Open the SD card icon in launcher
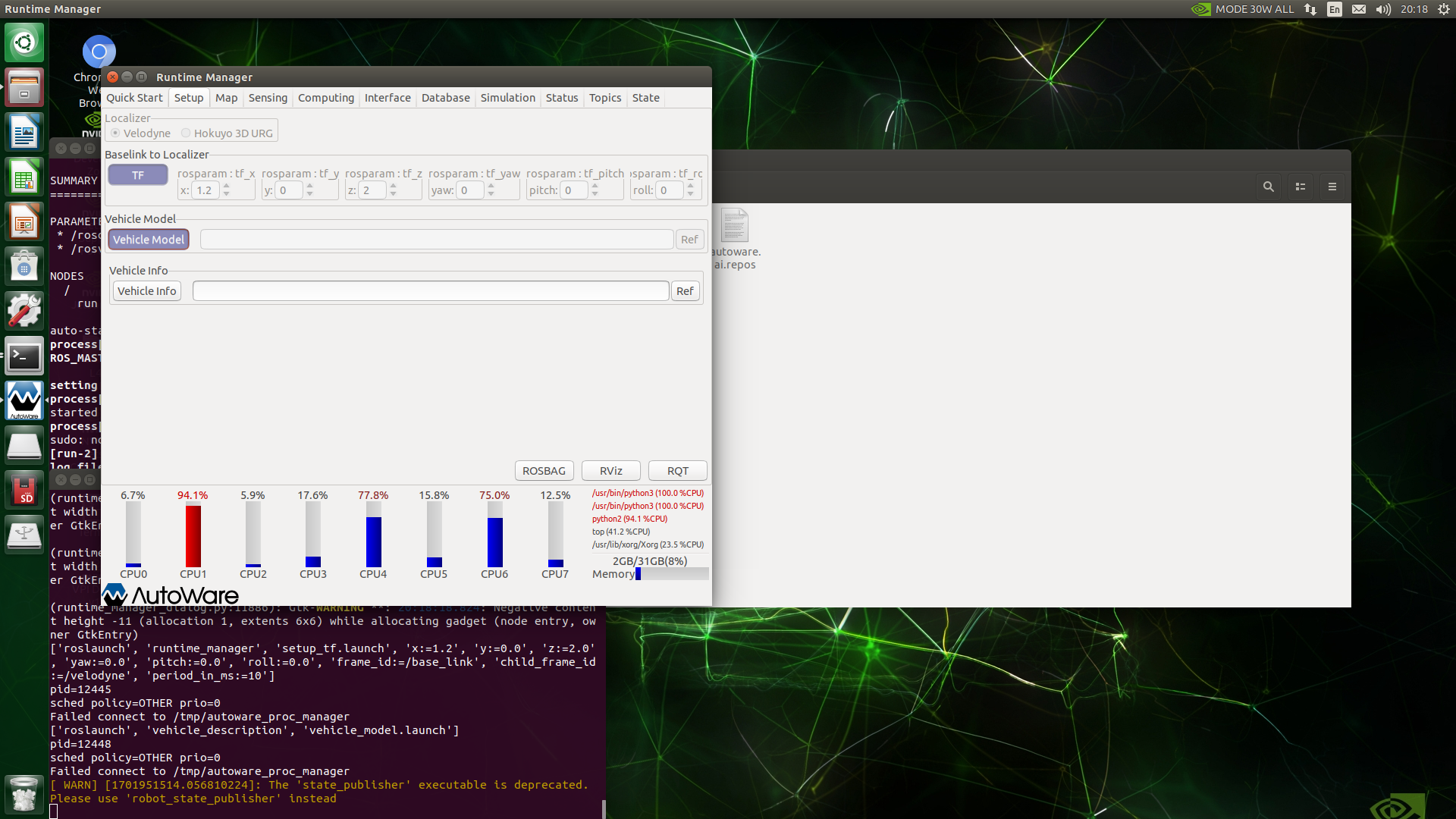 [x=24, y=491]
